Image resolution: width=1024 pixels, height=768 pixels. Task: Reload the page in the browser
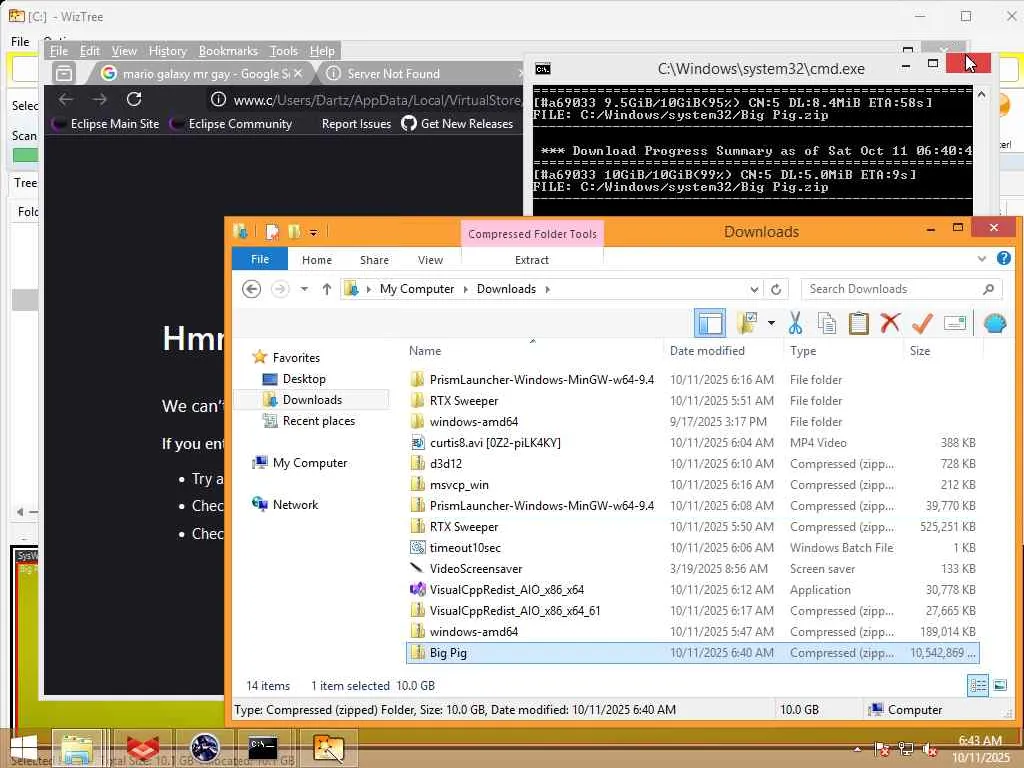(x=134, y=99)
